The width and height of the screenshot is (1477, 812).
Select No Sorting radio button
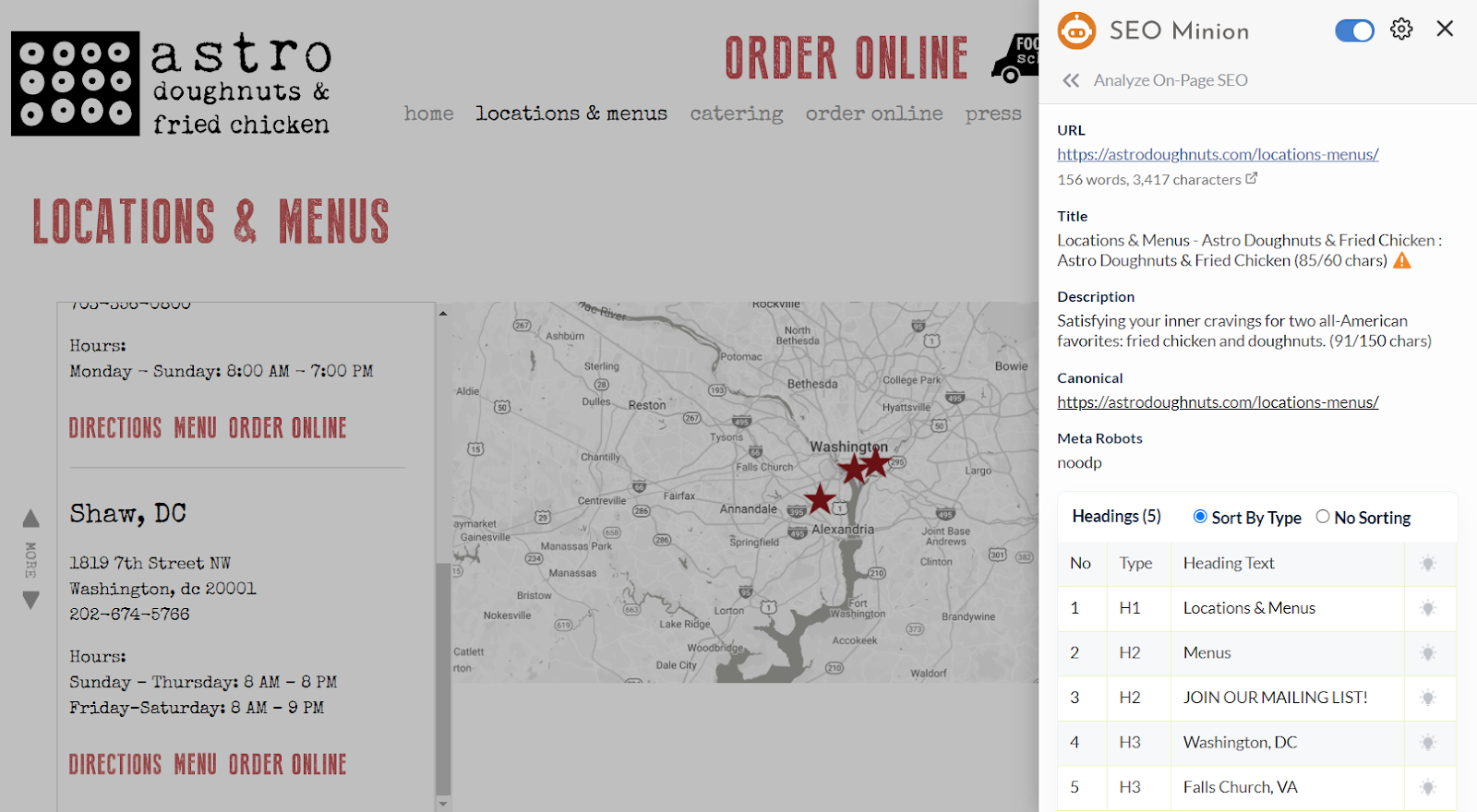coord(1323,517)
